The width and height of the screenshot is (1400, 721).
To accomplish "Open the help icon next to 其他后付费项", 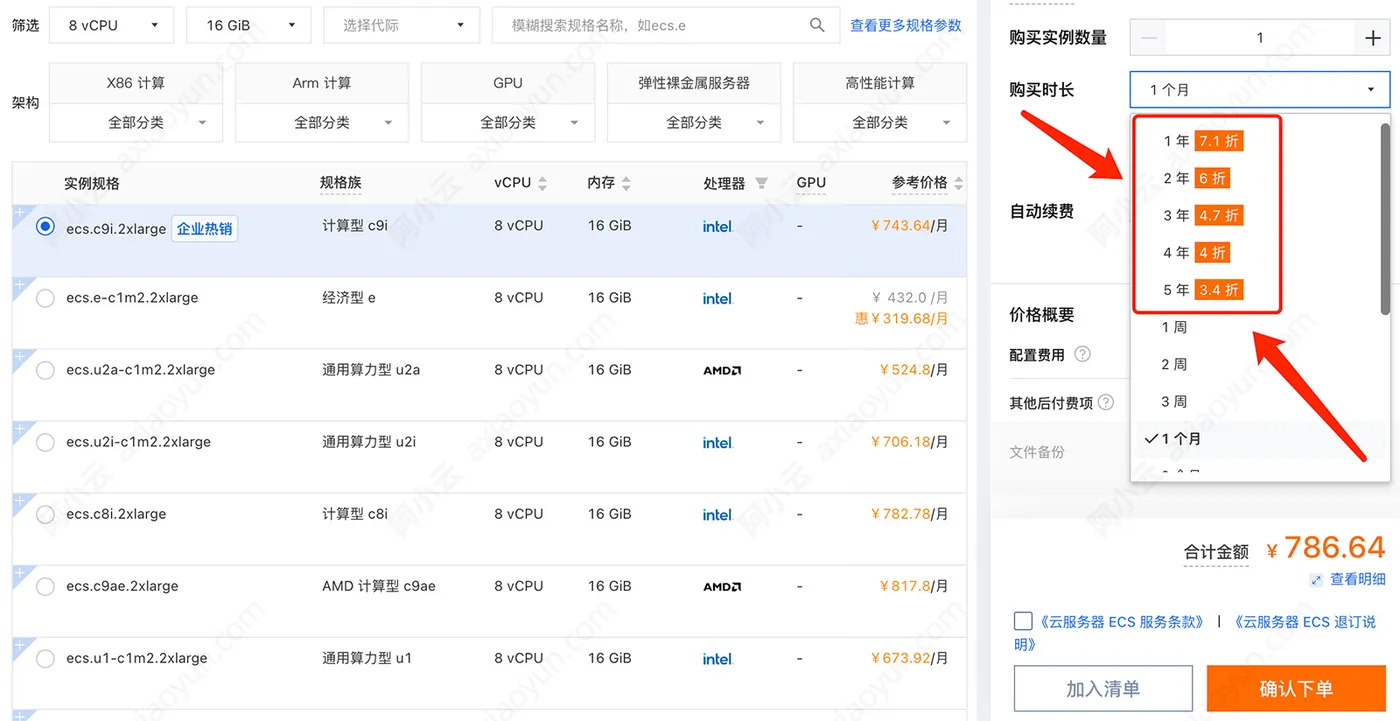I will [x=1106, y=402].
